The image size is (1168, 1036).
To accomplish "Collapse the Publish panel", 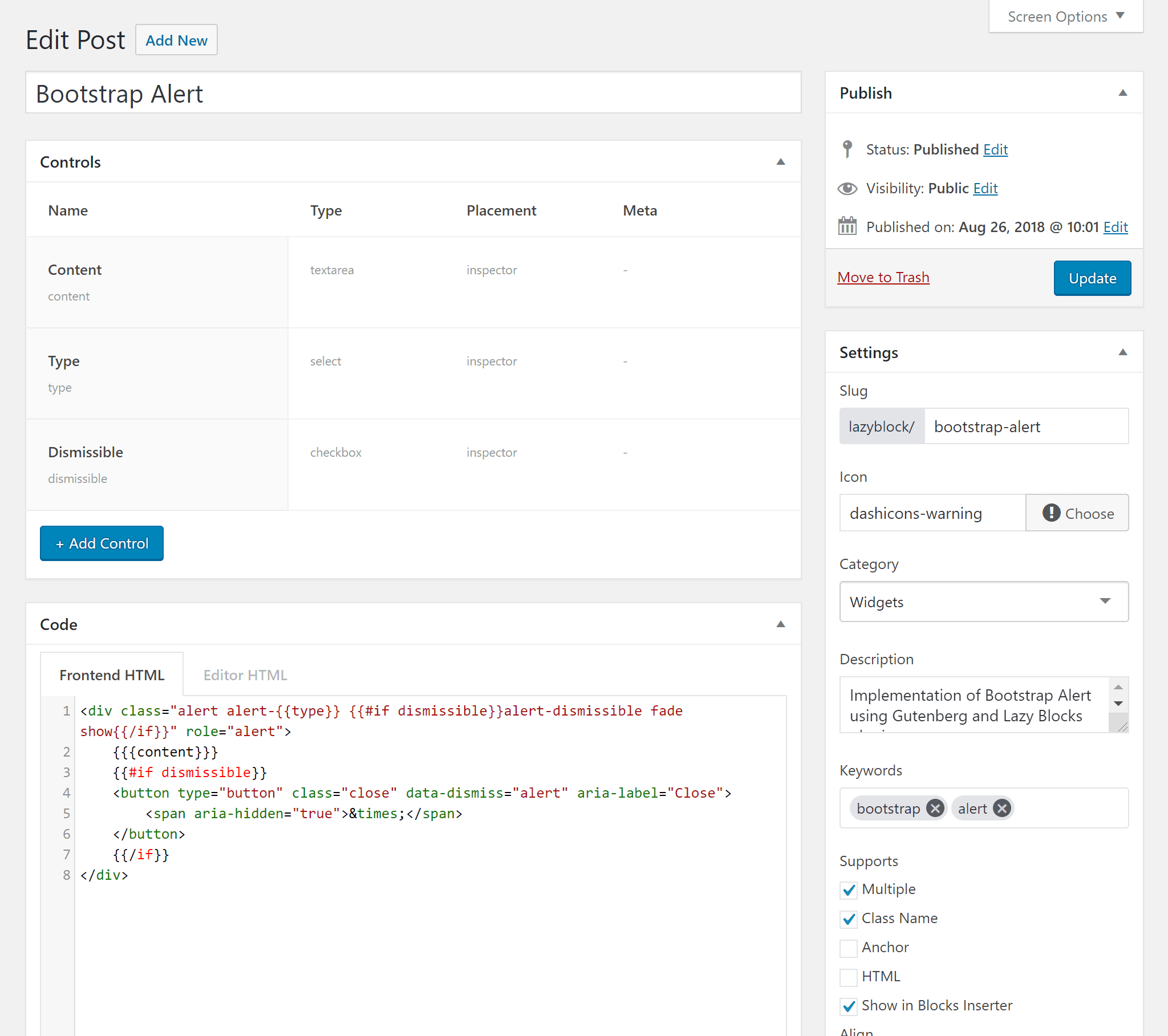I will coord(1123,92).
